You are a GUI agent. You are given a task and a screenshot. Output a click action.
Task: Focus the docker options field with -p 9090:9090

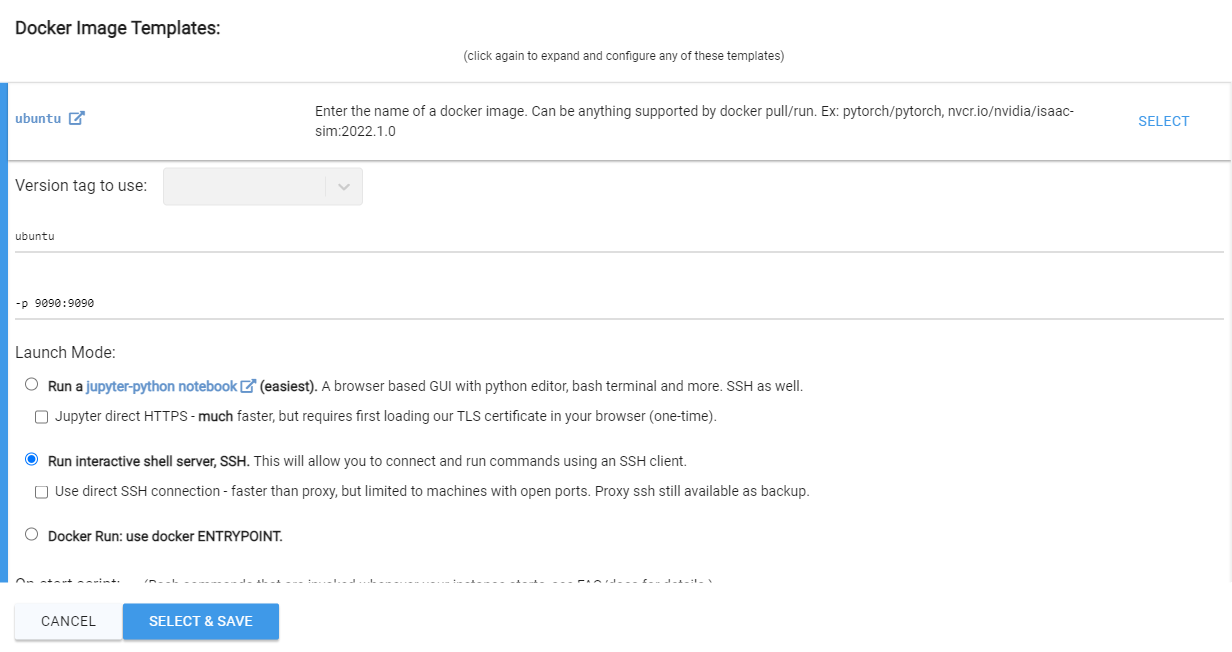pyautogui.click(x=619, y=303)
